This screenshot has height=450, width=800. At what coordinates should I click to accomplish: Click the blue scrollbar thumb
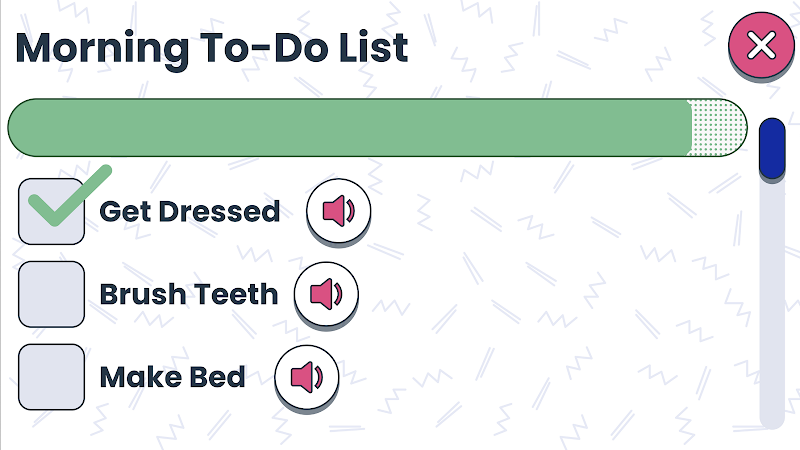click(x=772, y=148)
